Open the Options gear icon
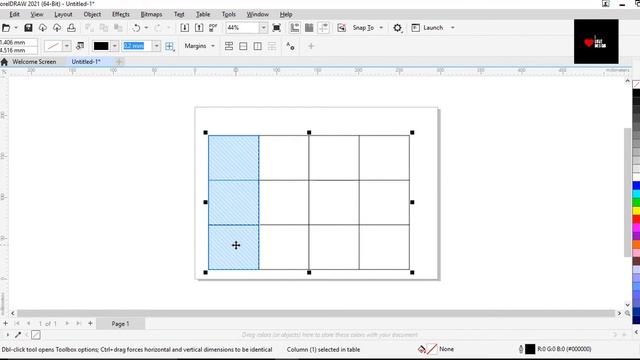The image size is (640, 360). pyautogui.click(x=397, y=28)
